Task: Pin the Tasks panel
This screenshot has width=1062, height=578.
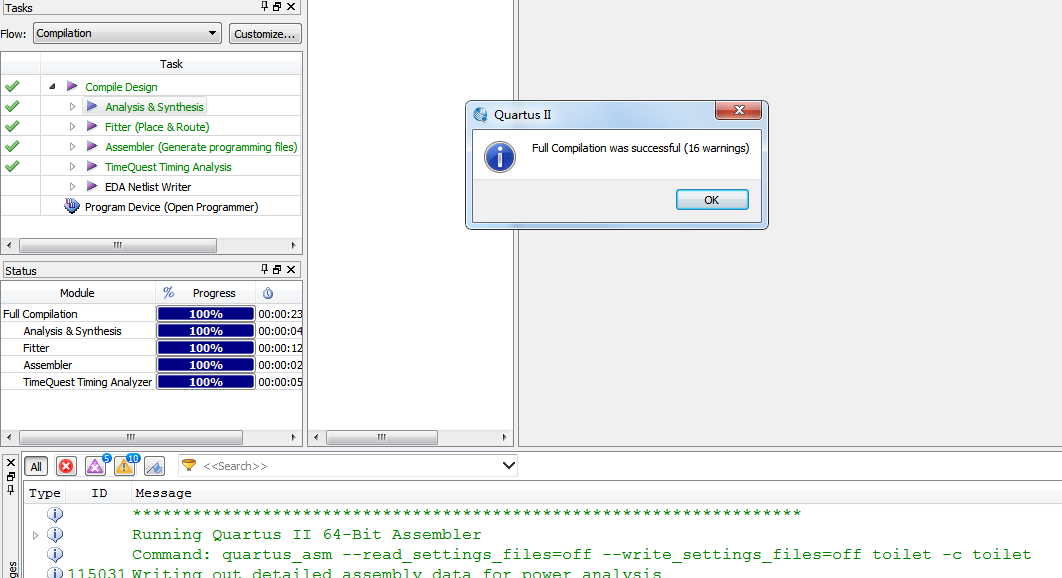Action: [x=264, y=6]
